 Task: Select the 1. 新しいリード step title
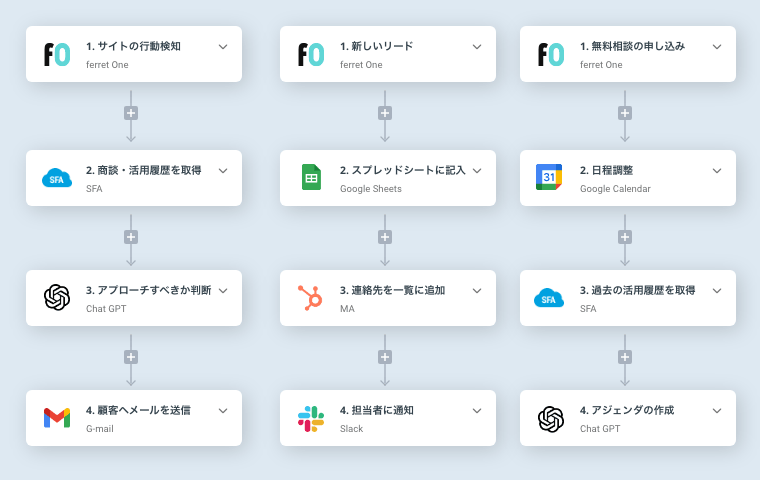[377, 47]
